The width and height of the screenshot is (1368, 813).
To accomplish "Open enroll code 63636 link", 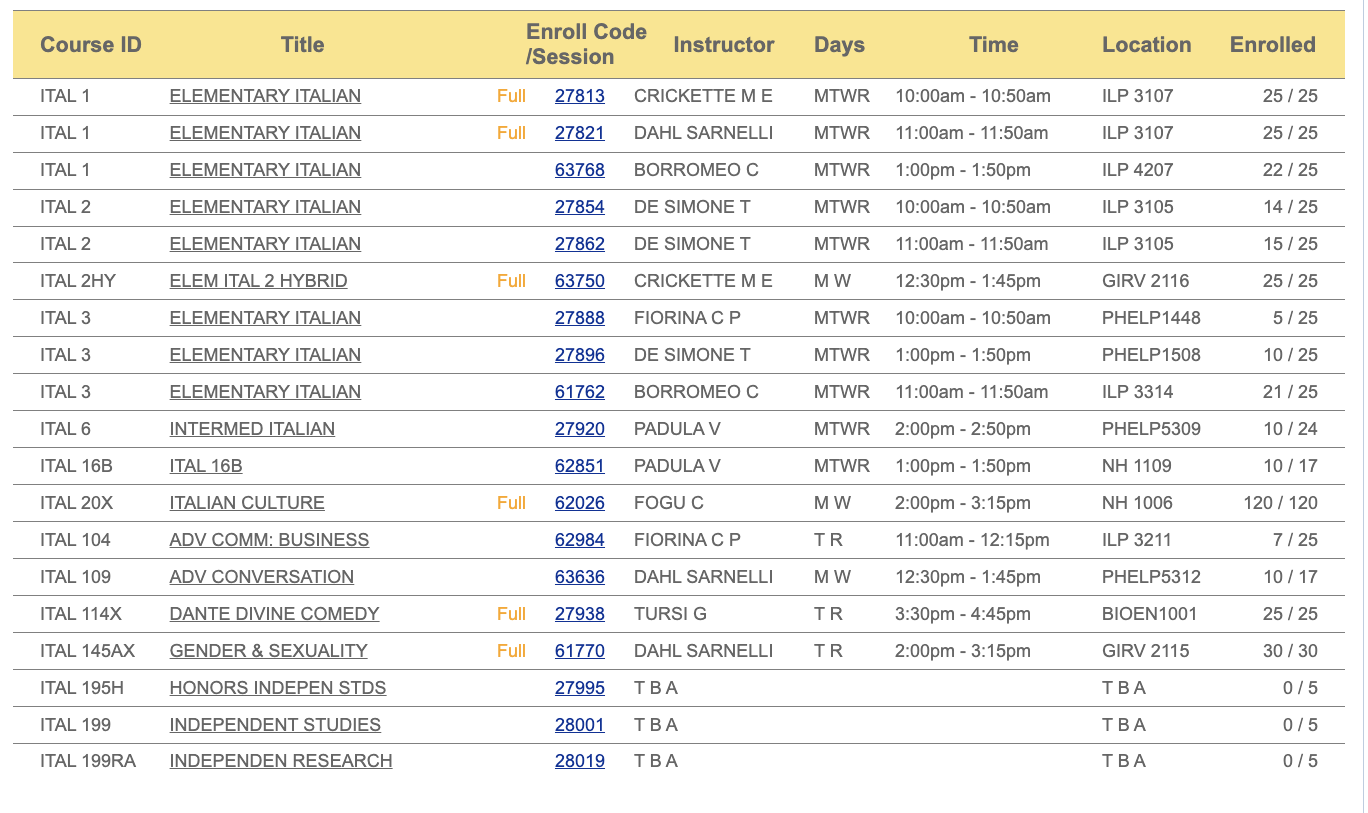I will [580, 577].
